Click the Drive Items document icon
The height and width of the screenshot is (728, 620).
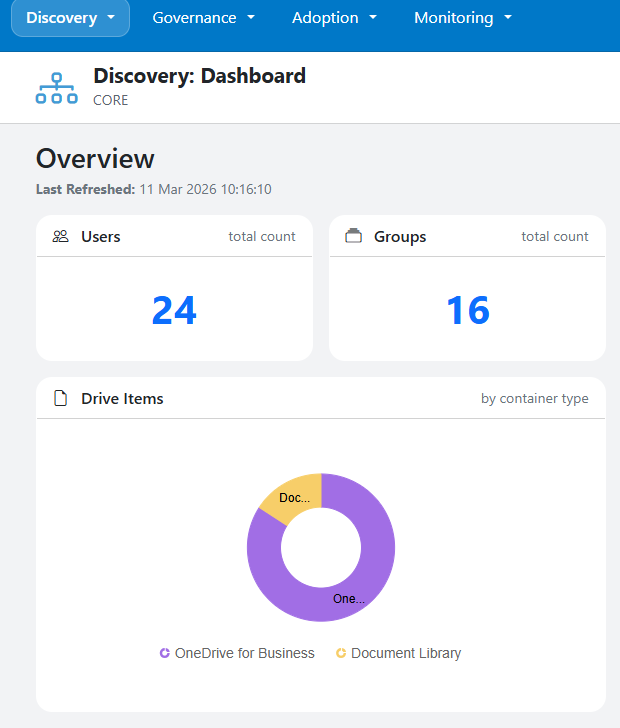[60, 398]
